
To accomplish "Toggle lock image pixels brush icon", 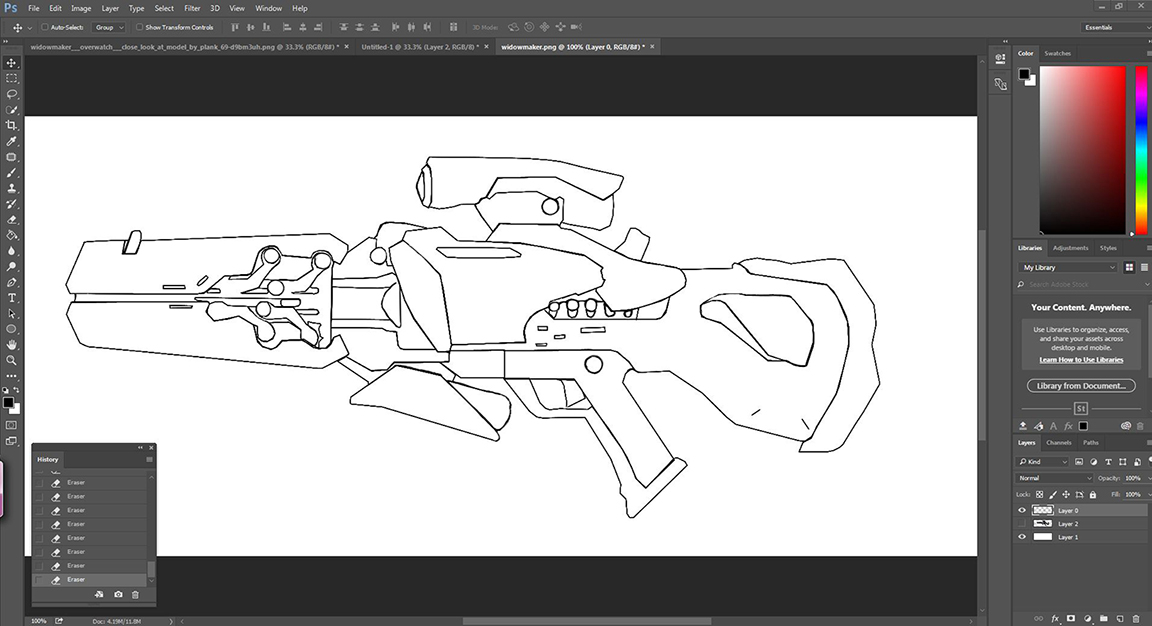I will 1053,494.
